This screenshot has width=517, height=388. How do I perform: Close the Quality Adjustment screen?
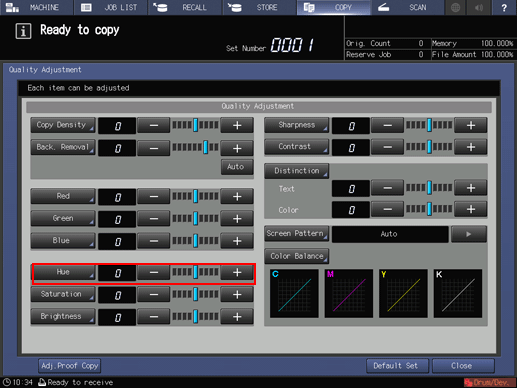point(463,366)
